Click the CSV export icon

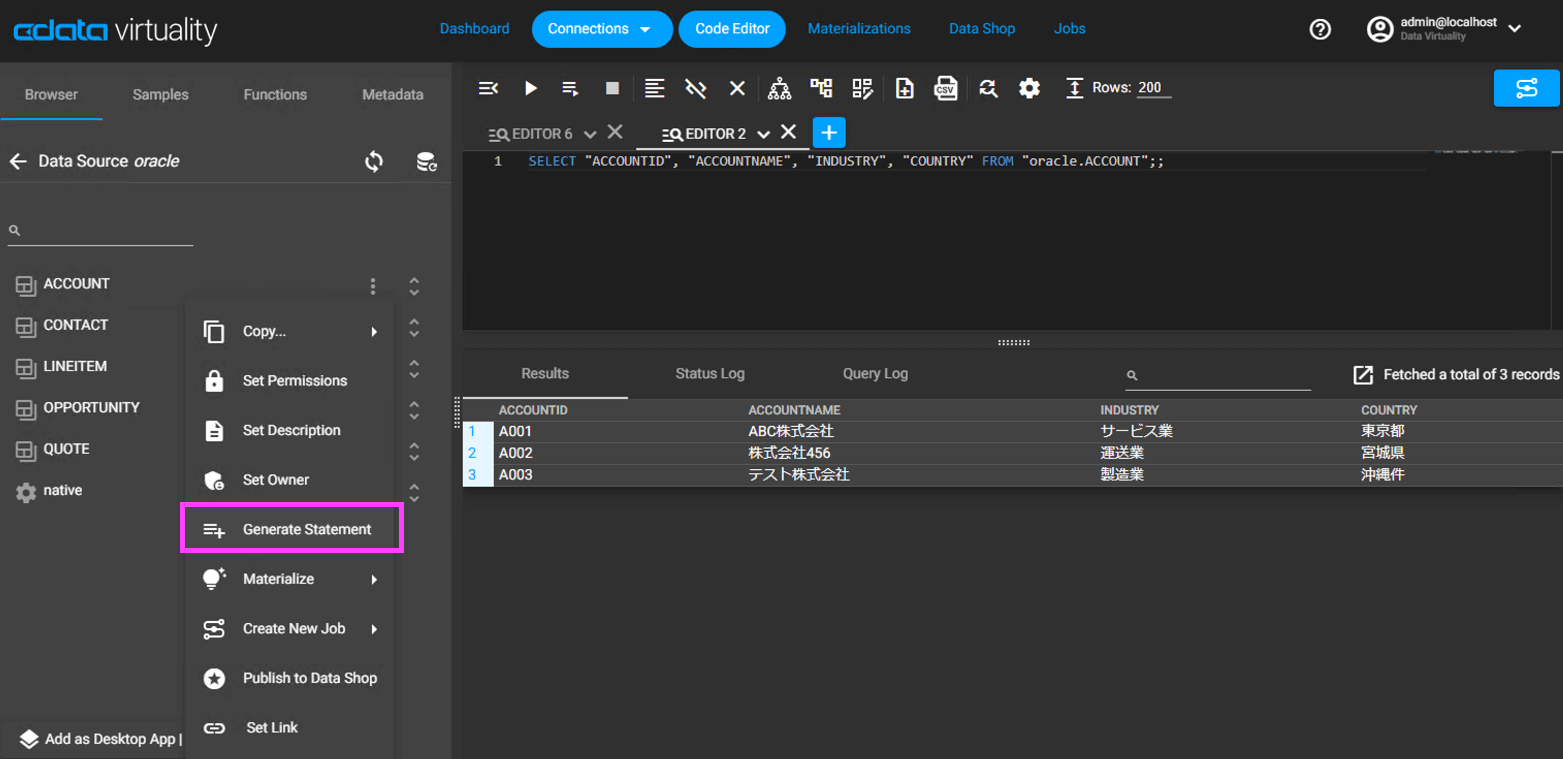point(945,89)
